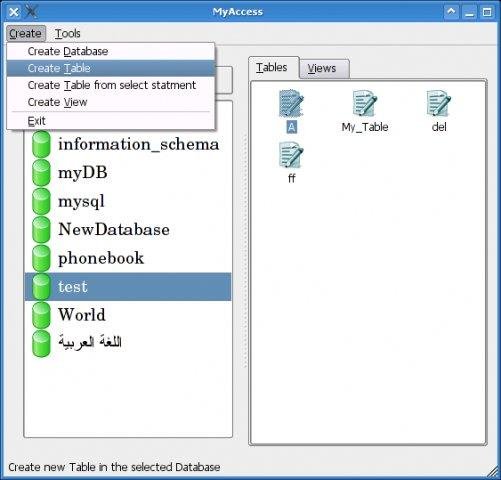Click the cylinder icon next to mysql
Screen dimensions: 501x480
[x=41, y=201]
